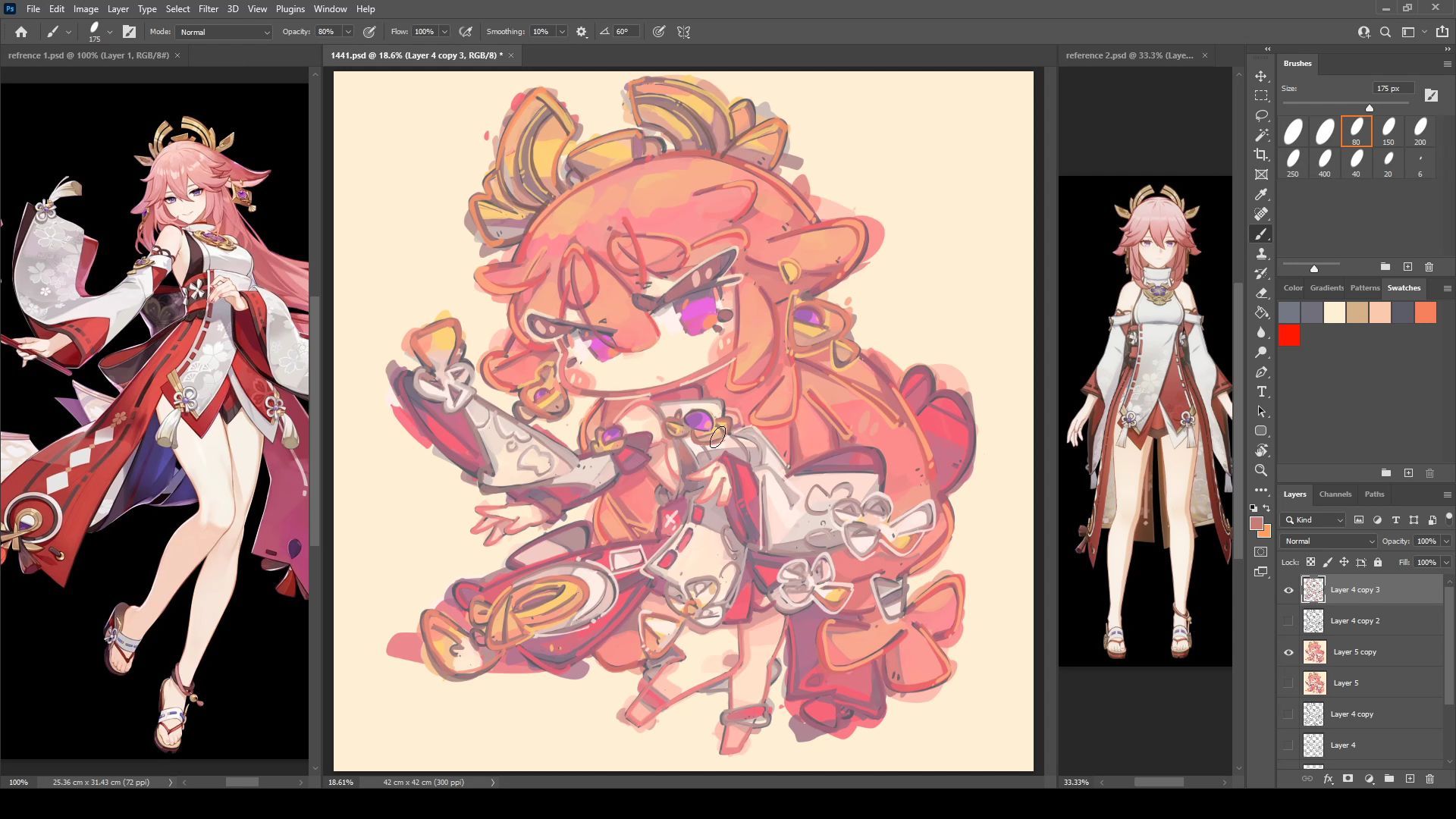The height and width of the screenshot is (819, 1456).
Task: Add a layer mask
Action: [1348, 779]
